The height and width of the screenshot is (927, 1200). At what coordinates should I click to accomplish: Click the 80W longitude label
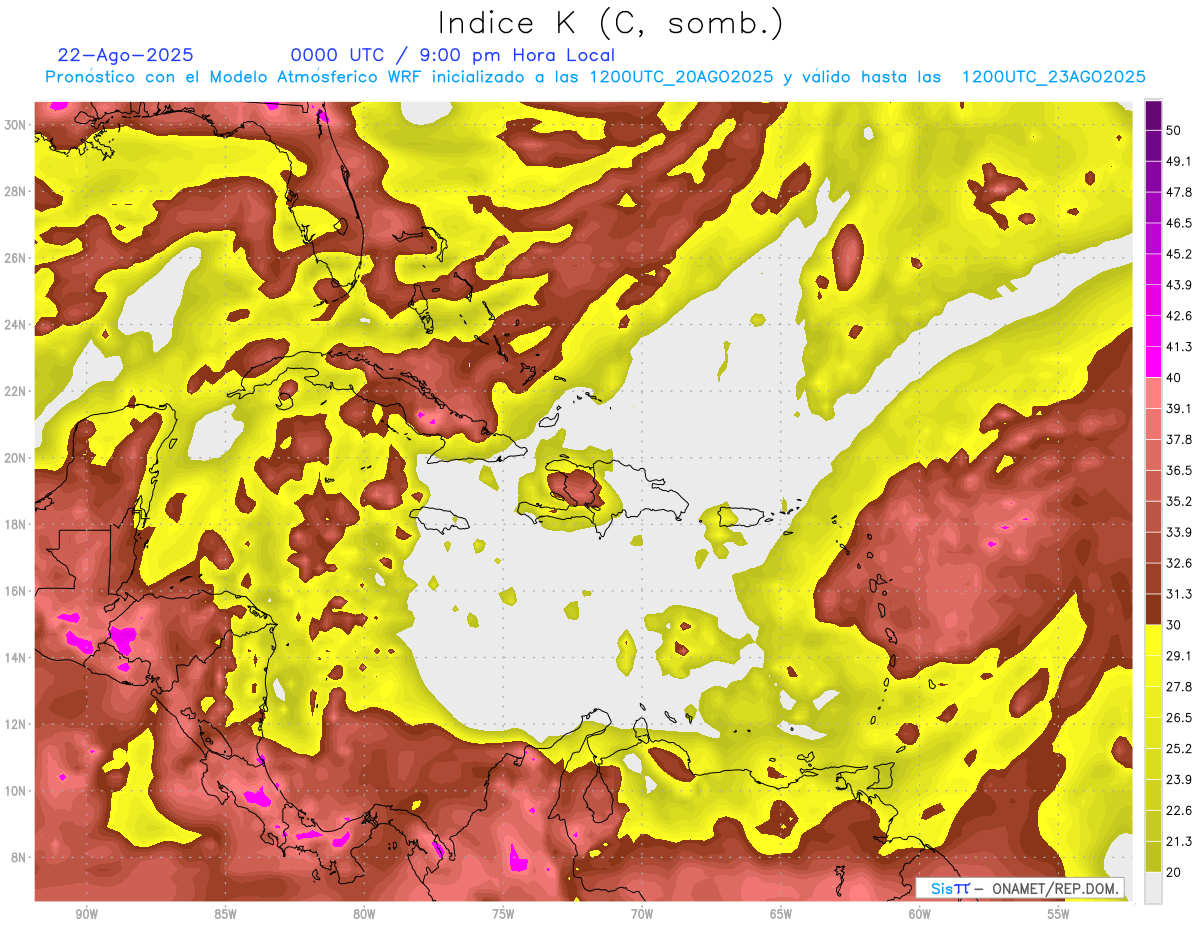click(x=364, y=914)
